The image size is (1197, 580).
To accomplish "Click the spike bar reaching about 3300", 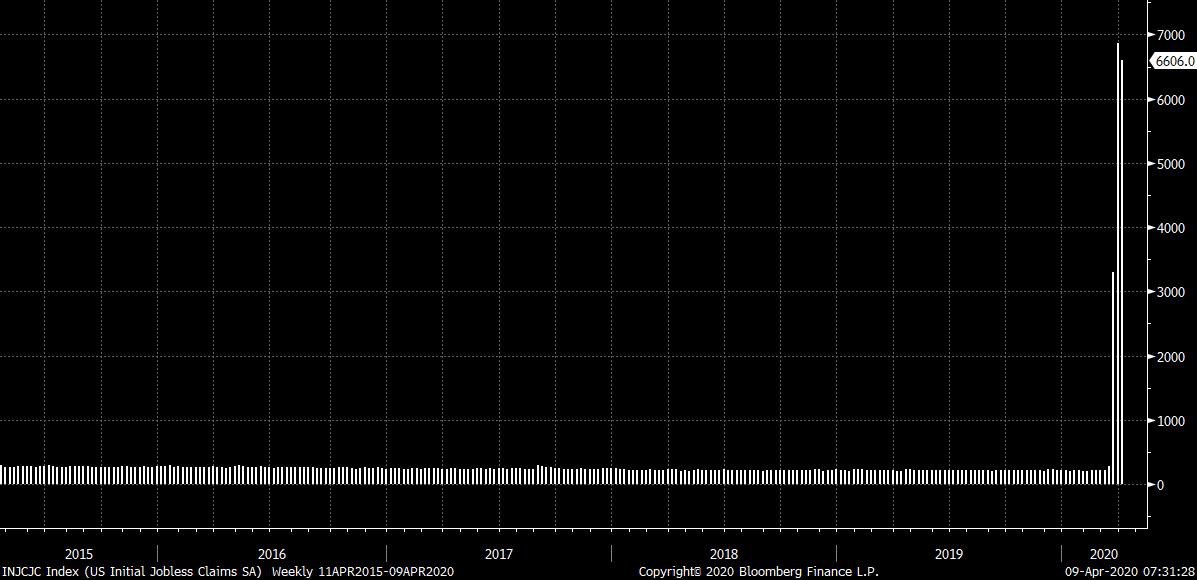I will coord(1113,378).
